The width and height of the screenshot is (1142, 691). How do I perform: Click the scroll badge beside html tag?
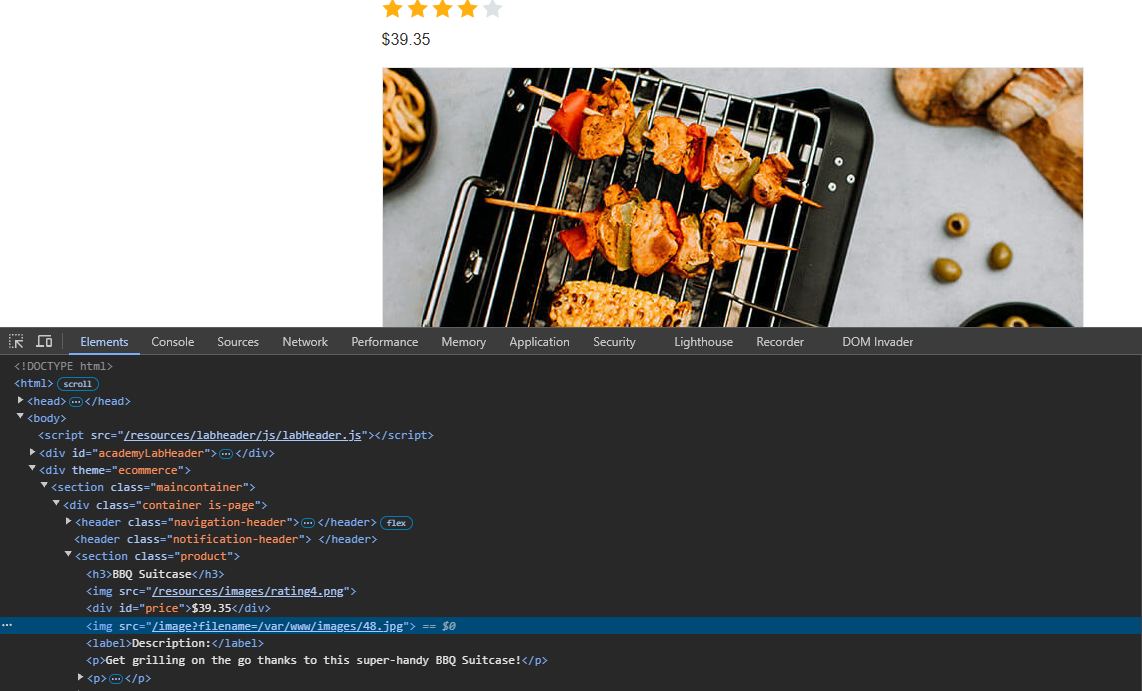point(77,384)
